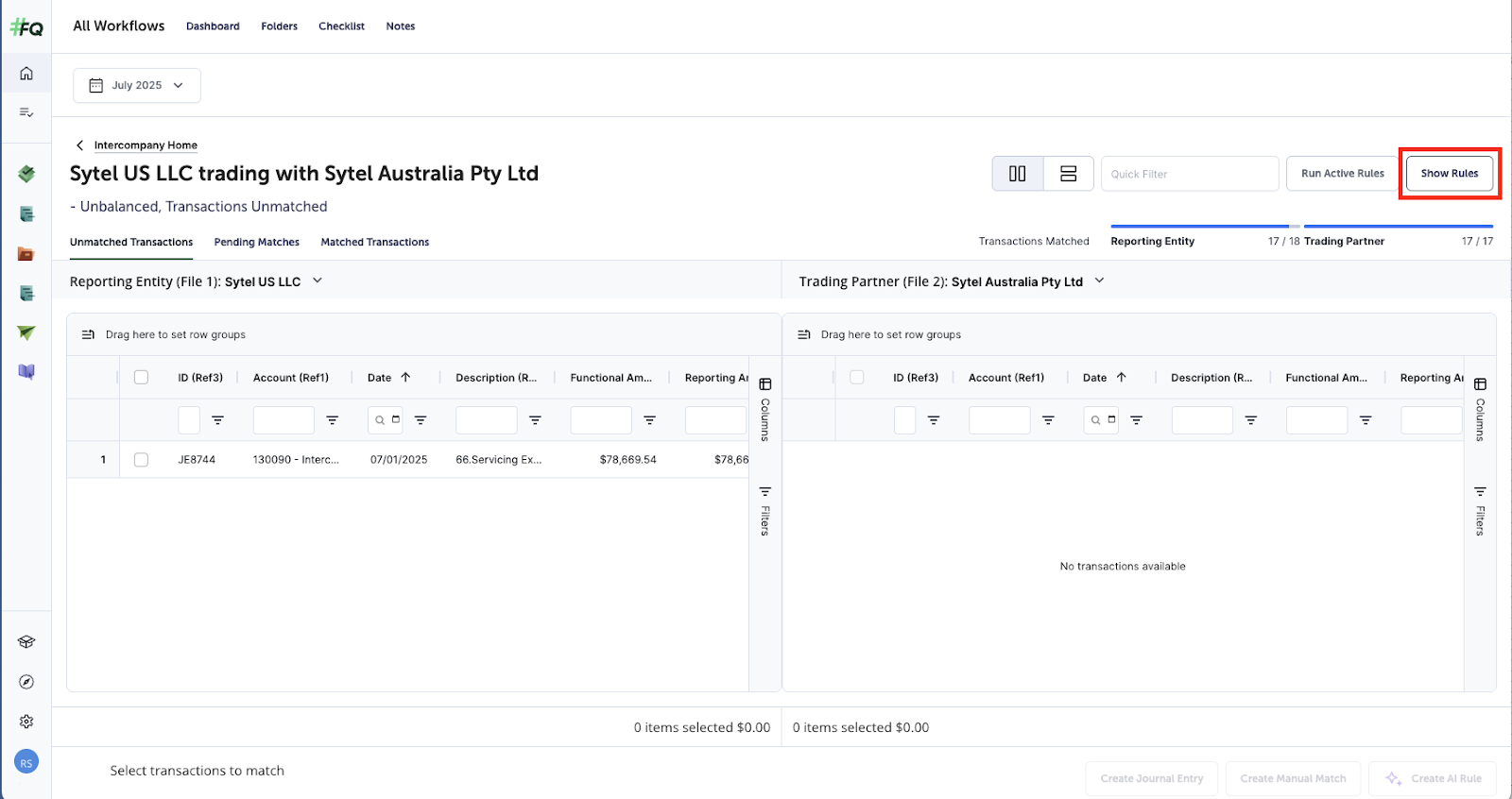Toggle the select-all checkbox in the Trading Partner grid
This screenshot has height=799, width=1512.
(x=857, y=378)
